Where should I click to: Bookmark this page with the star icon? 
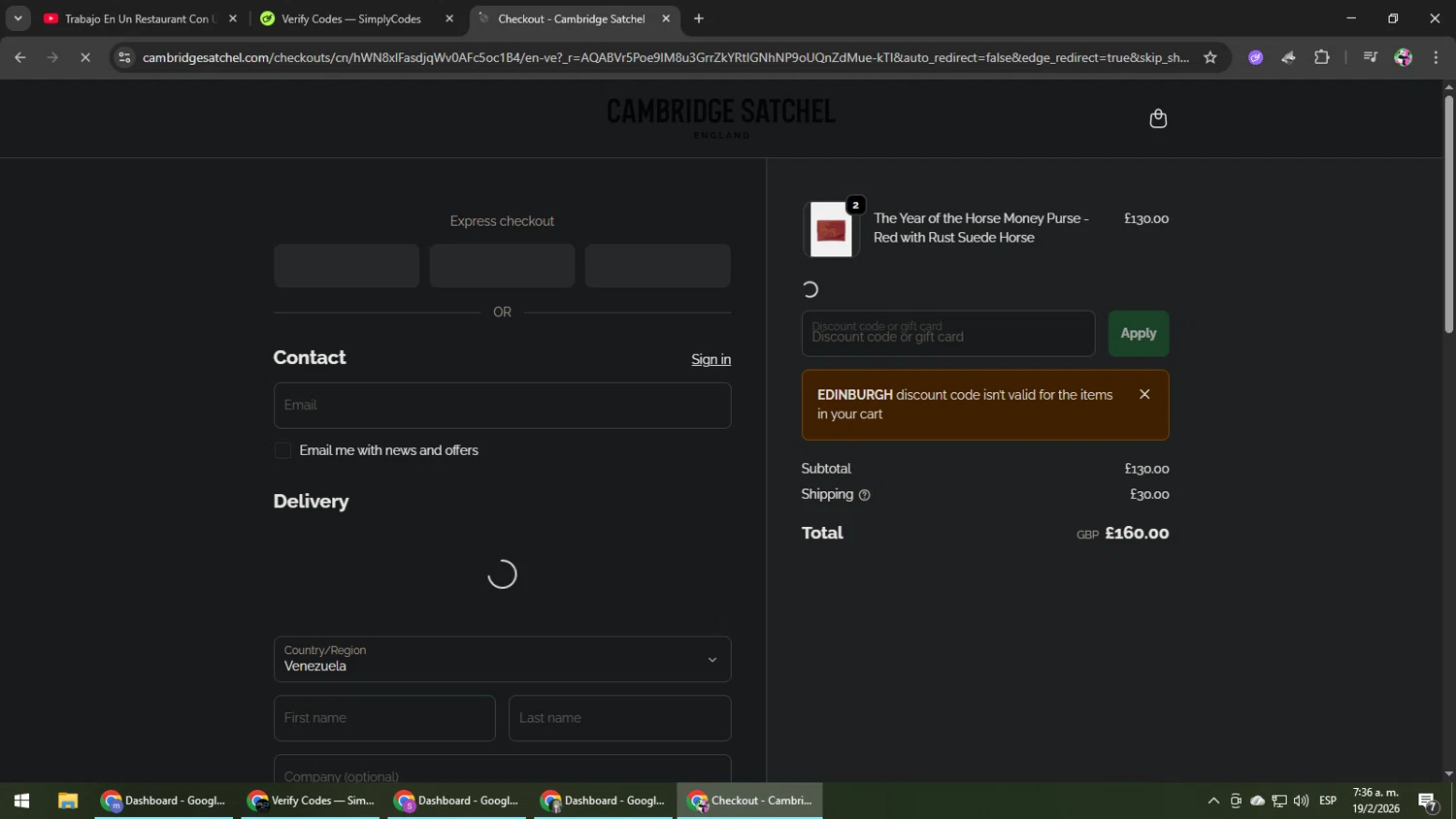(1209, 57)
